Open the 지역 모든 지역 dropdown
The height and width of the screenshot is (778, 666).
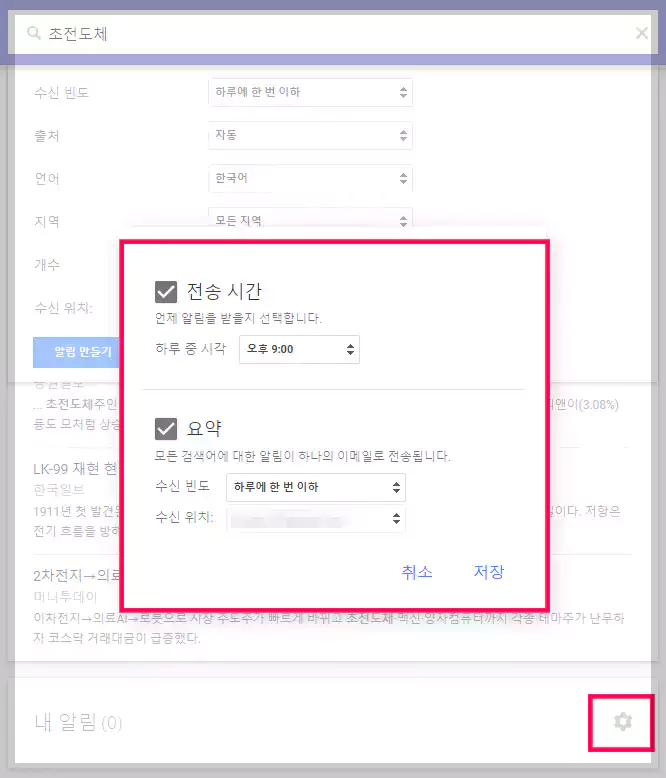(310, 217)
